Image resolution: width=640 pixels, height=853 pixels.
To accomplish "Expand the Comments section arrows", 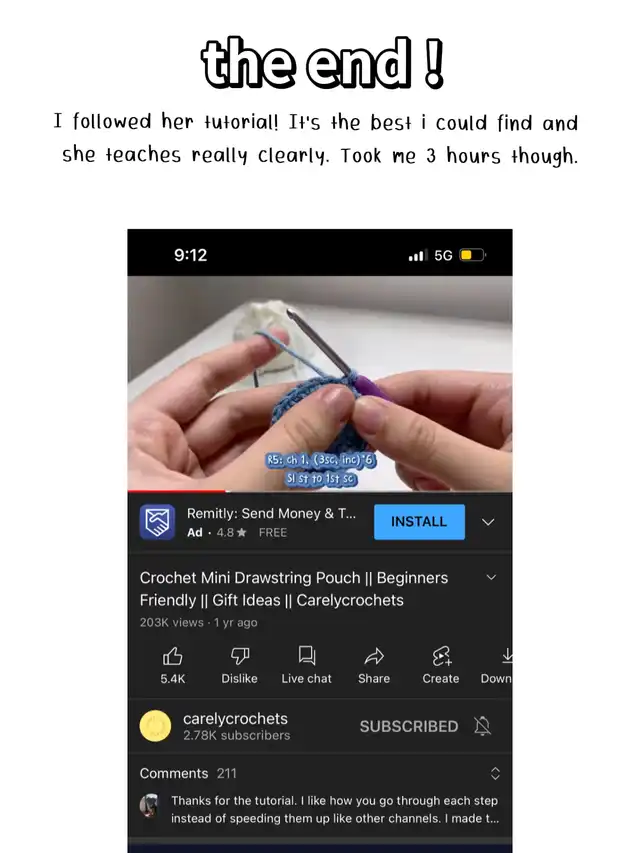I will [495, 774].
